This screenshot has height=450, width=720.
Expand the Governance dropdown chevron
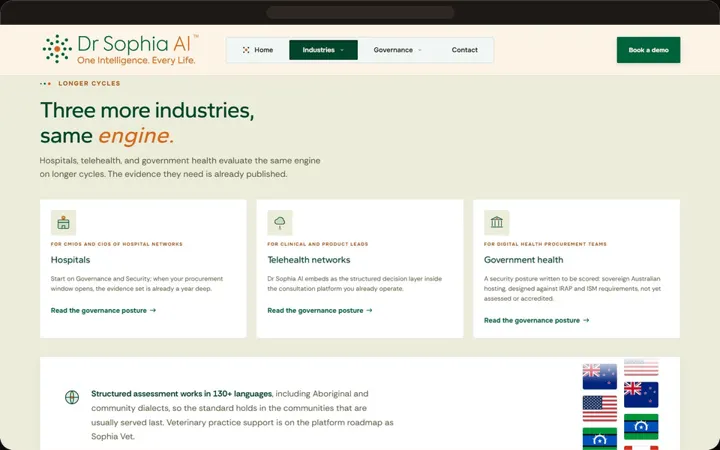point(420,50)
